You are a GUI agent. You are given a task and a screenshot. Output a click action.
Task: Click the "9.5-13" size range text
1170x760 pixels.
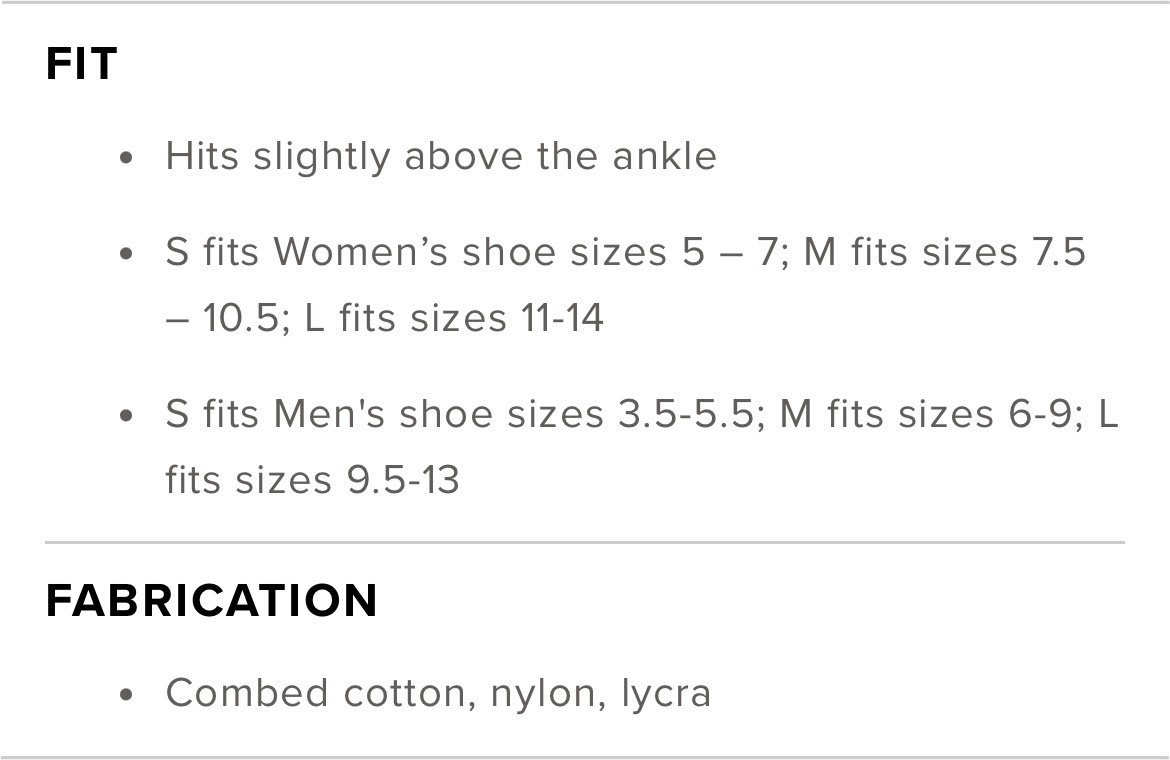tap(403, 480)
